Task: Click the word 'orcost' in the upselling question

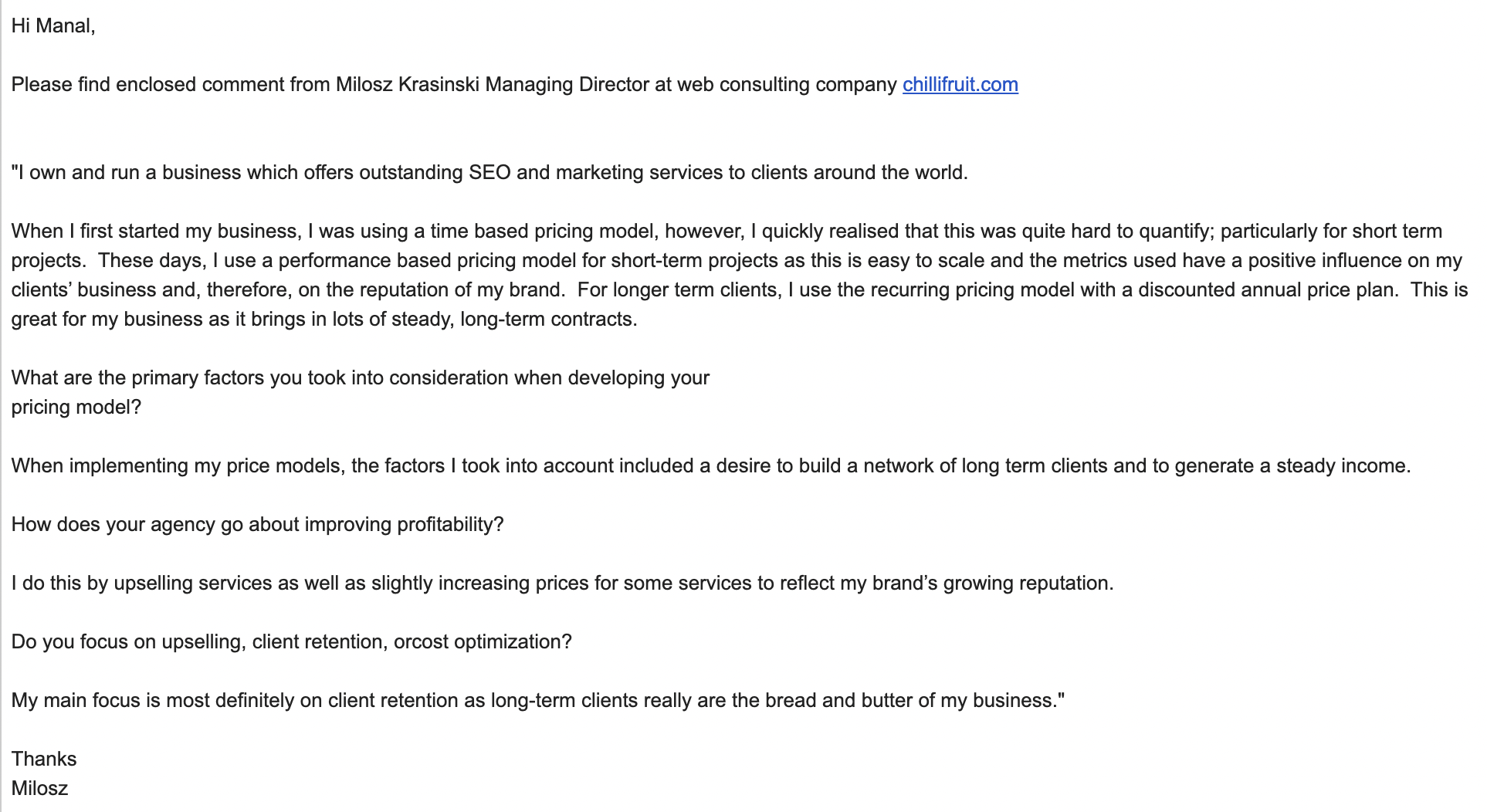Action: click(421, 641)
